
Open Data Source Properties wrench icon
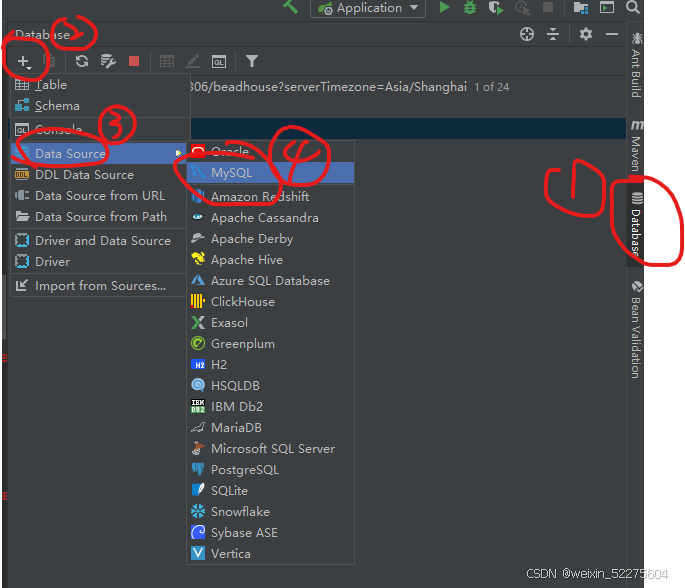coord(108,61)
